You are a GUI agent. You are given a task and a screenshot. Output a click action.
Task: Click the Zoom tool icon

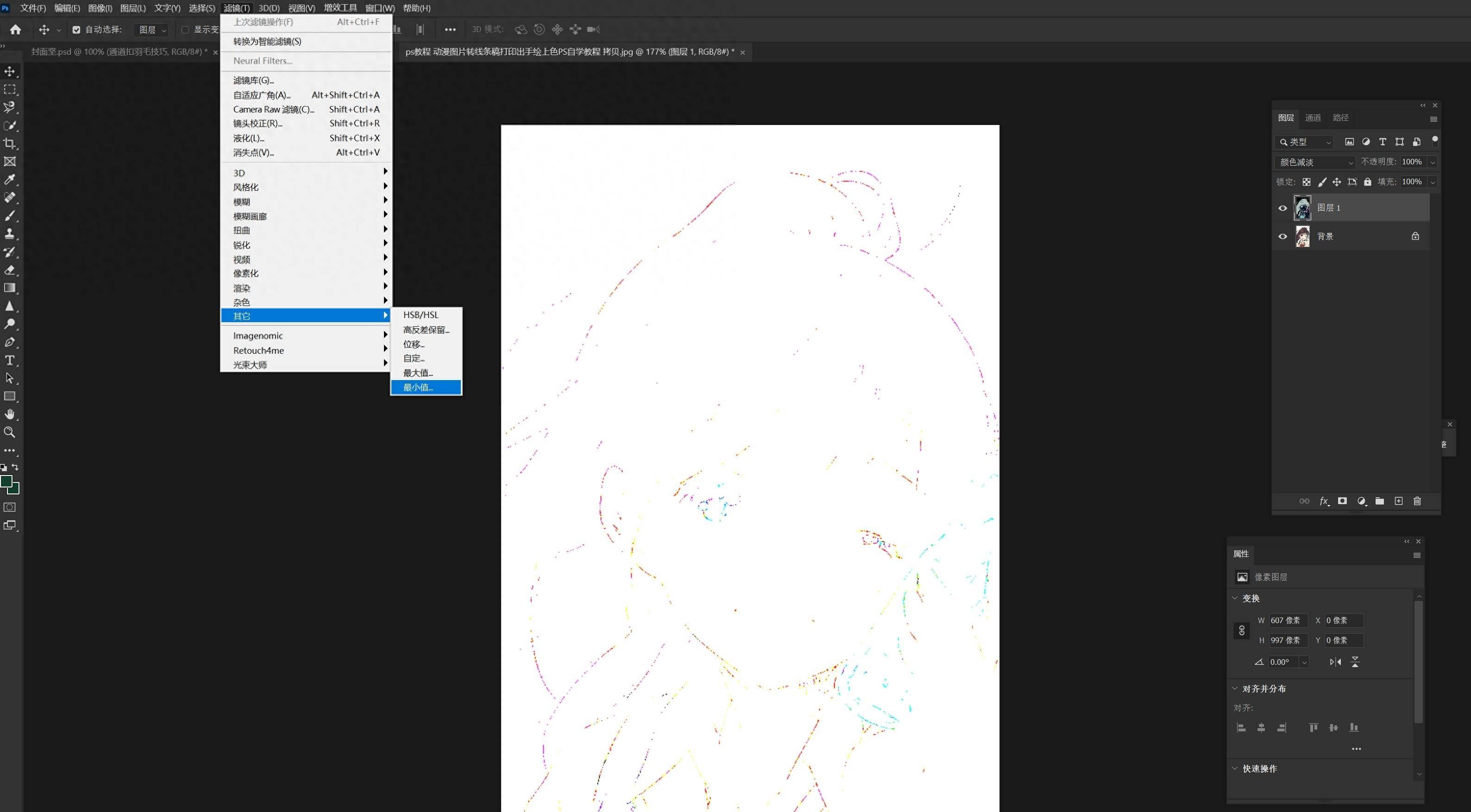click(10, 432)
